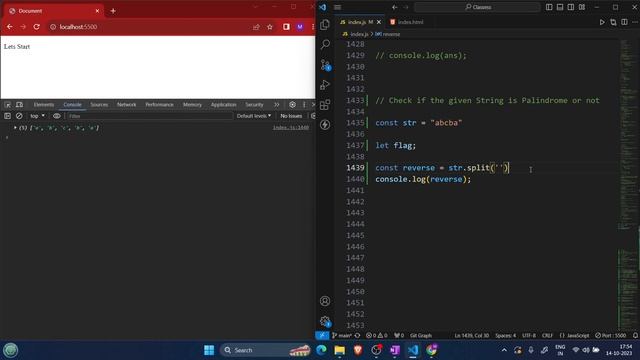Open the lightning-bolt extension in activity bar

coord(325,124)
